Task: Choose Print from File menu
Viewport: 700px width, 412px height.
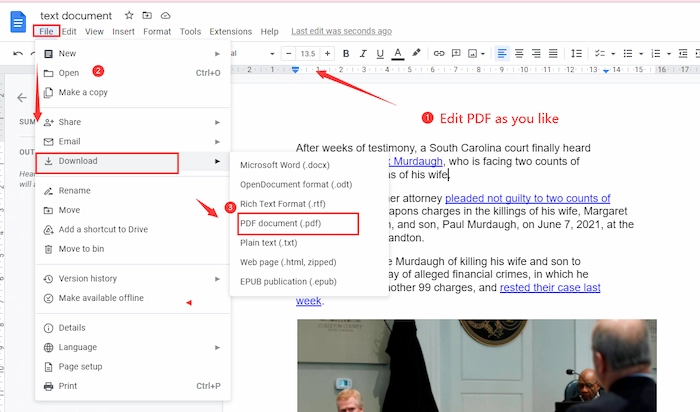Action: [133, 386]
